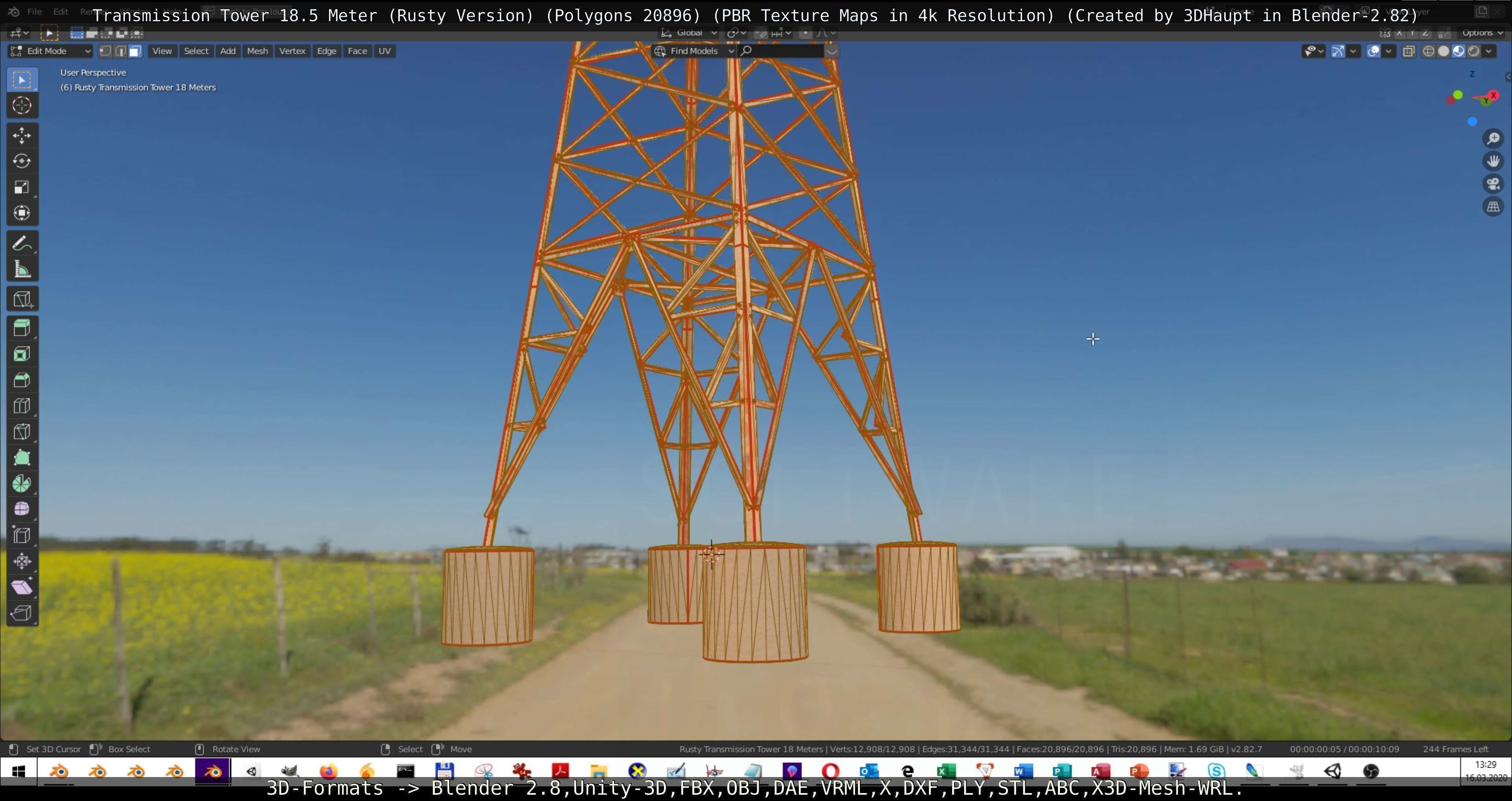
Task: Toggle proportional editing
Action: 806,33
